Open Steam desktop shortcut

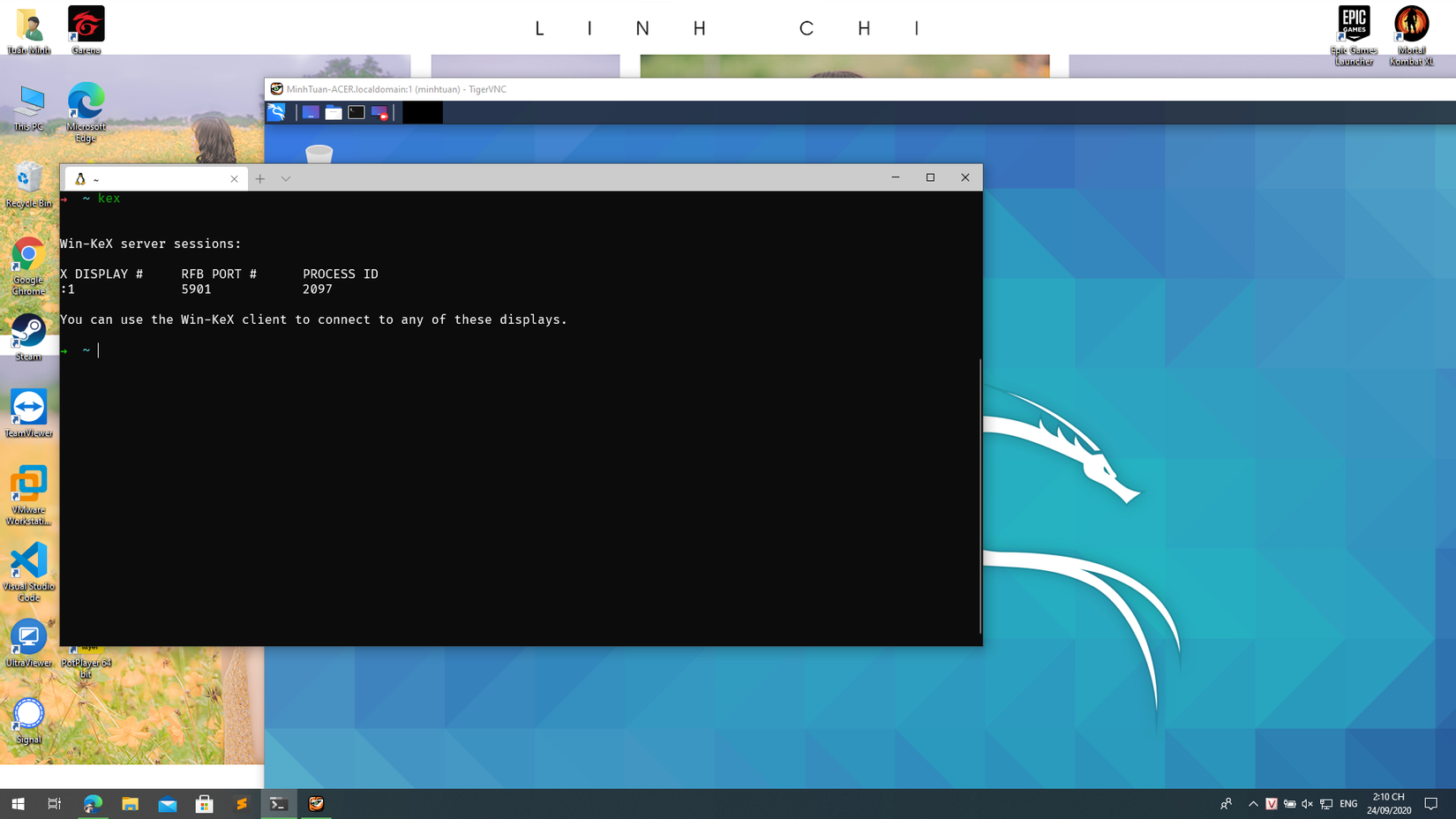[x=28, y=338]
